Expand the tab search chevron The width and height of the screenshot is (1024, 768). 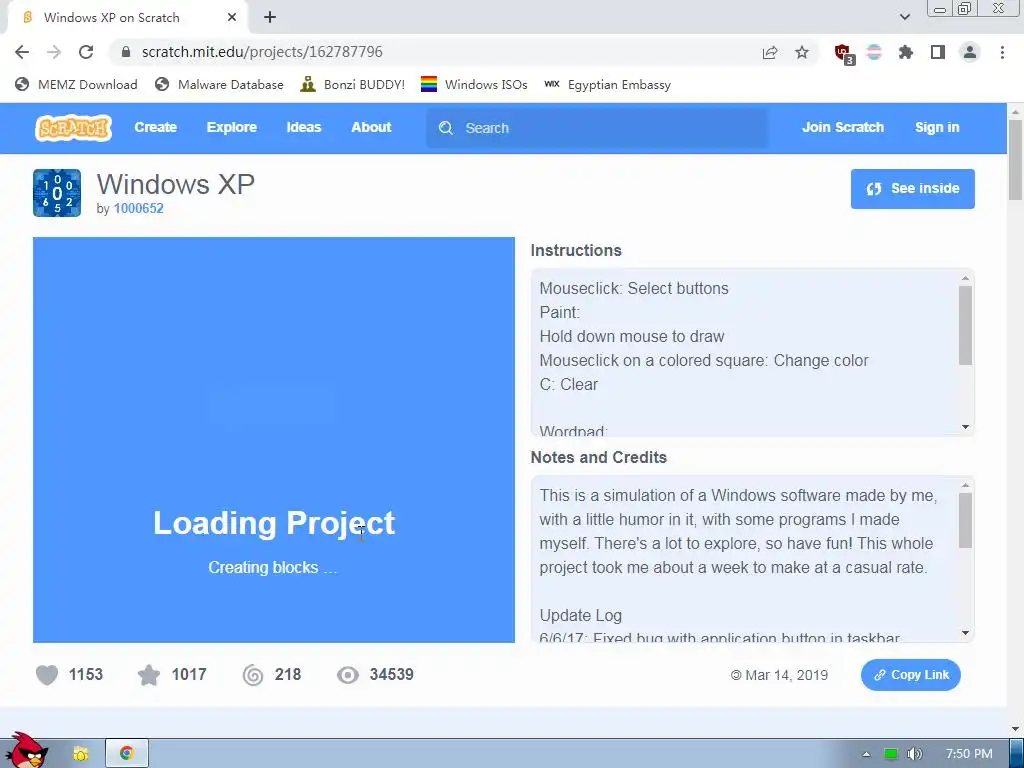click(904, 17)
